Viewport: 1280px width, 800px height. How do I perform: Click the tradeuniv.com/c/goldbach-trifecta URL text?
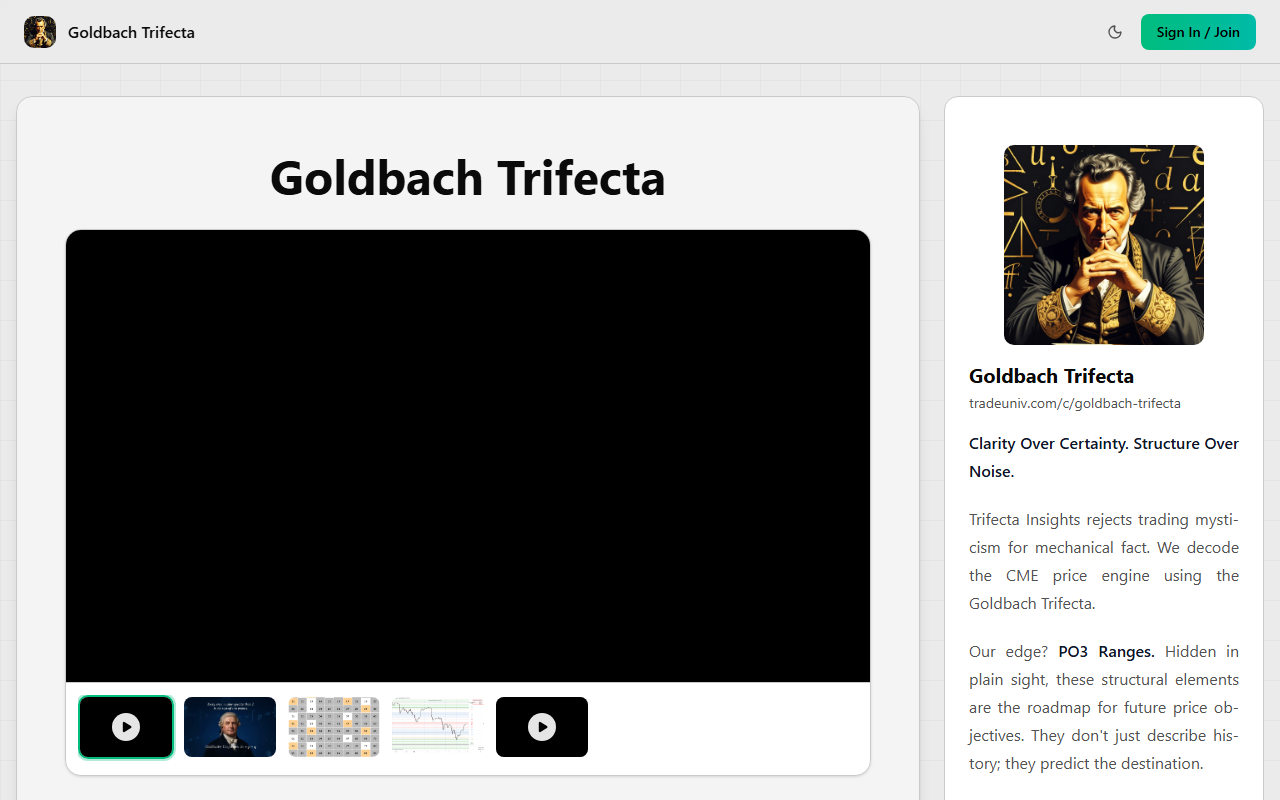1075,403
